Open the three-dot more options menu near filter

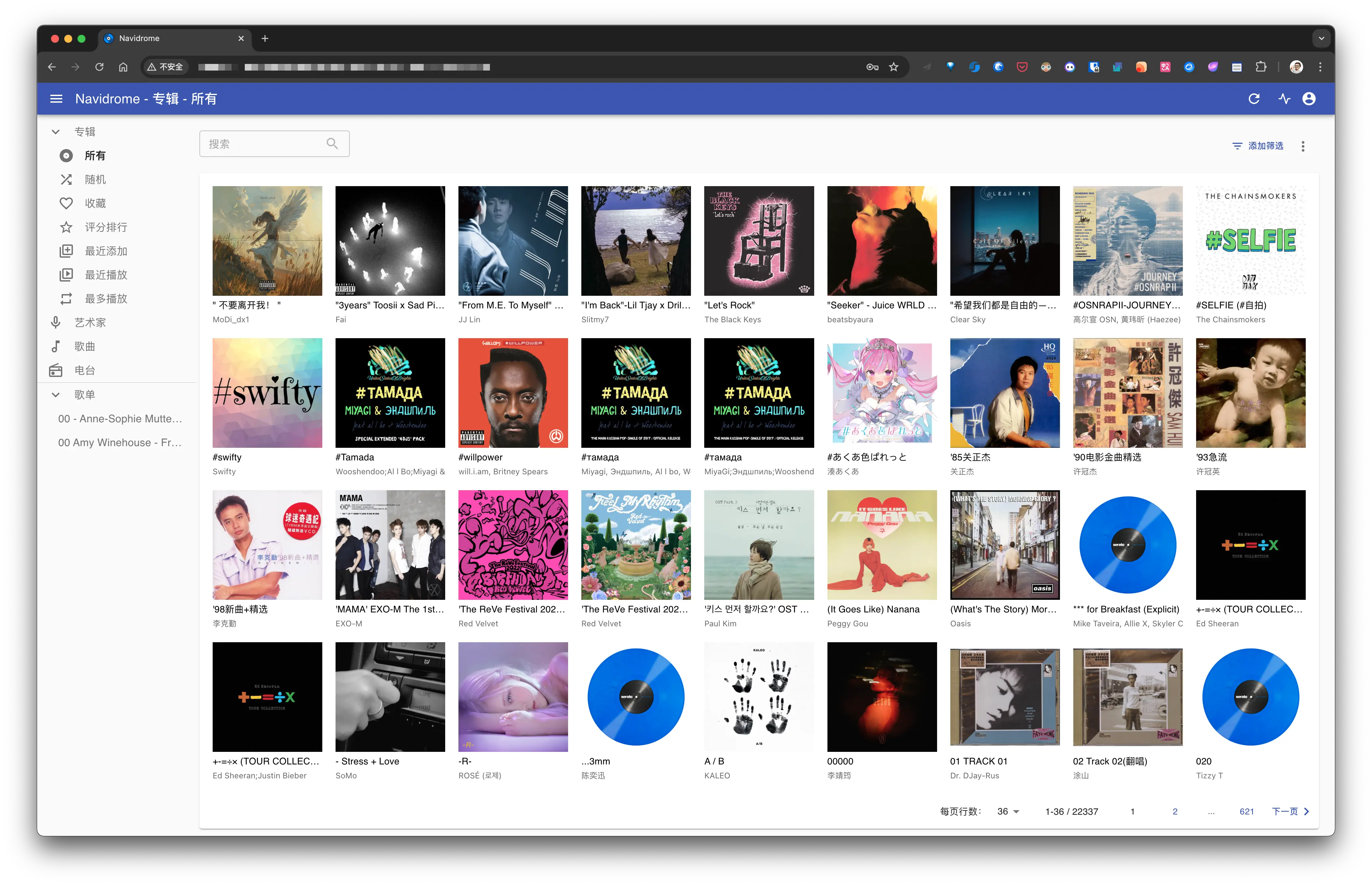click(x=1302, y=146)
